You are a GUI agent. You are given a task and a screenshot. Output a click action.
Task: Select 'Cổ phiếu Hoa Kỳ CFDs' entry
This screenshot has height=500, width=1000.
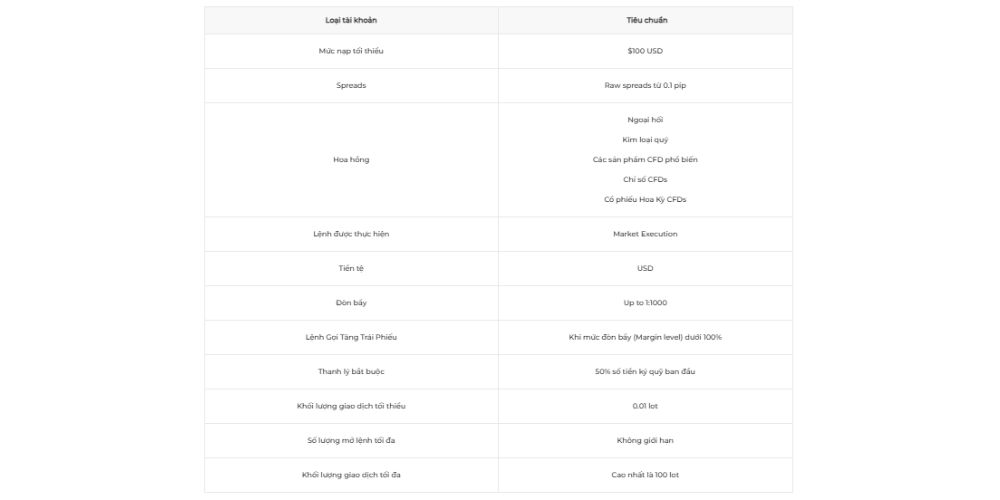645,199
